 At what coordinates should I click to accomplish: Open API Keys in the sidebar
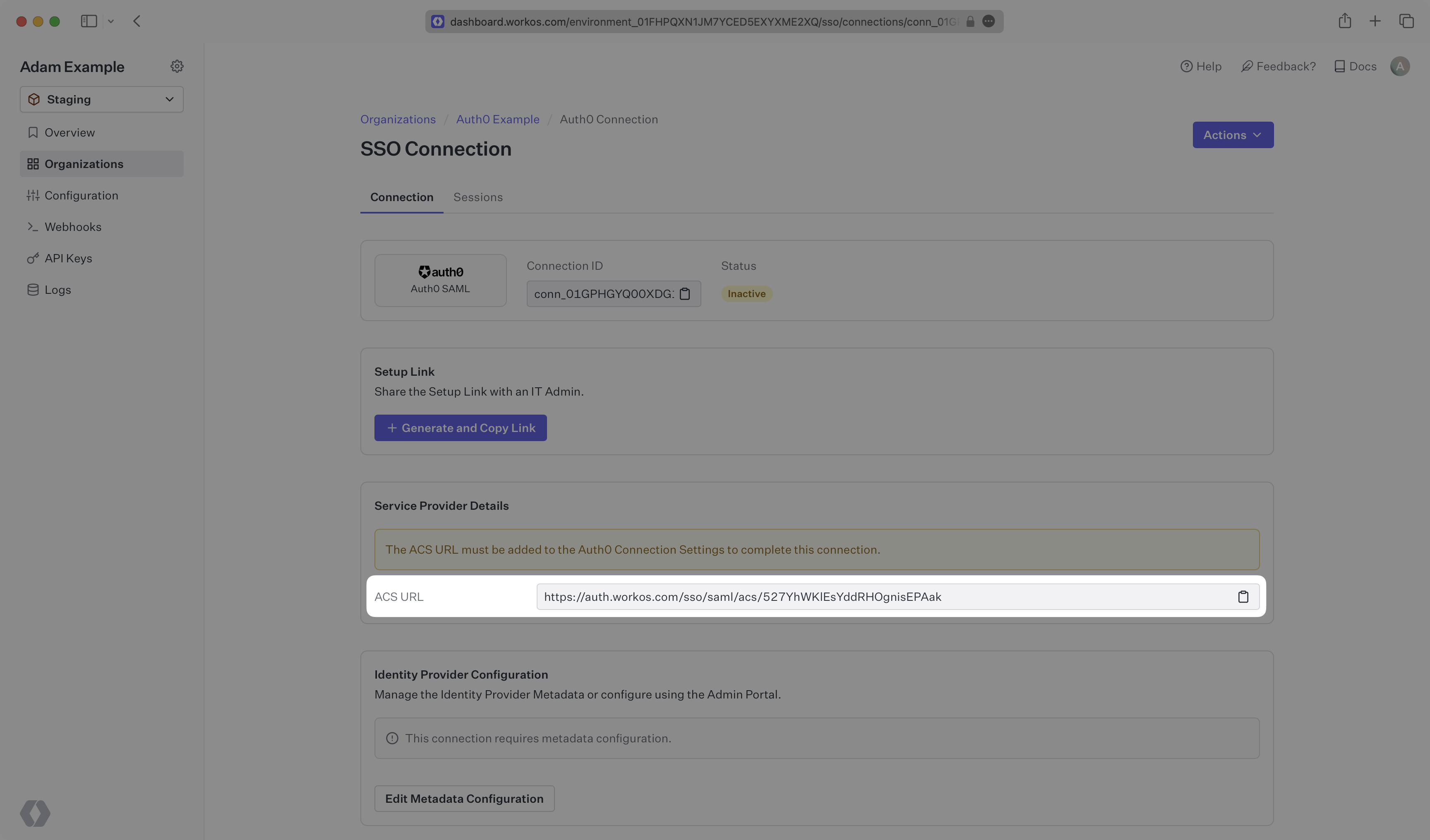[x=68, y=258]
